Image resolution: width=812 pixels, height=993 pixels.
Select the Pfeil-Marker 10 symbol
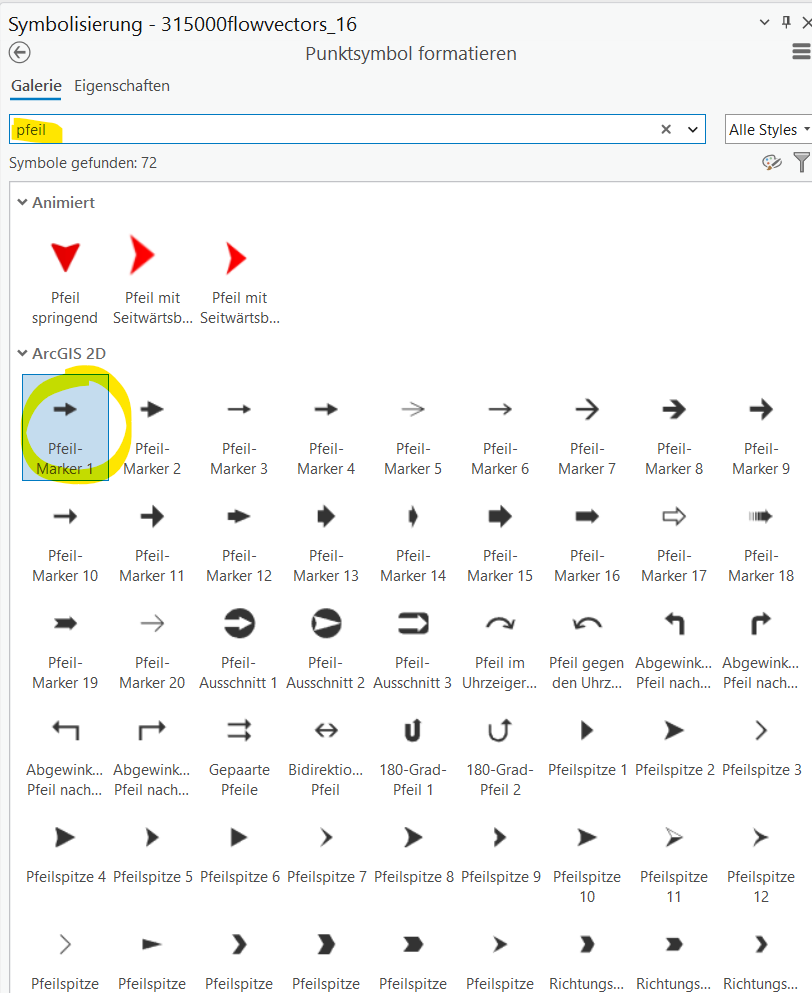click(65, 535)
